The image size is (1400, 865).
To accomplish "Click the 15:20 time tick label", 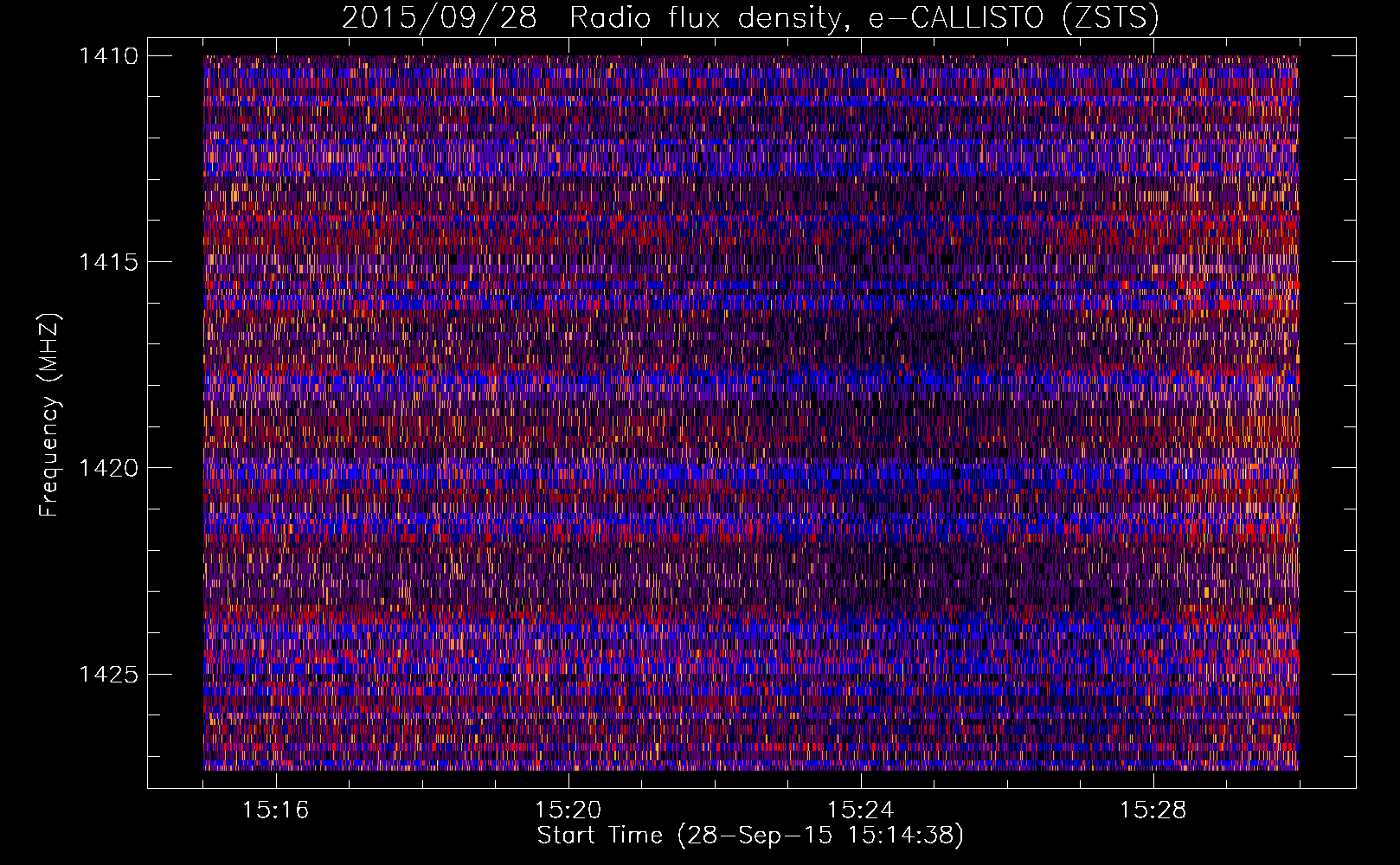I will tap(568, 811).
